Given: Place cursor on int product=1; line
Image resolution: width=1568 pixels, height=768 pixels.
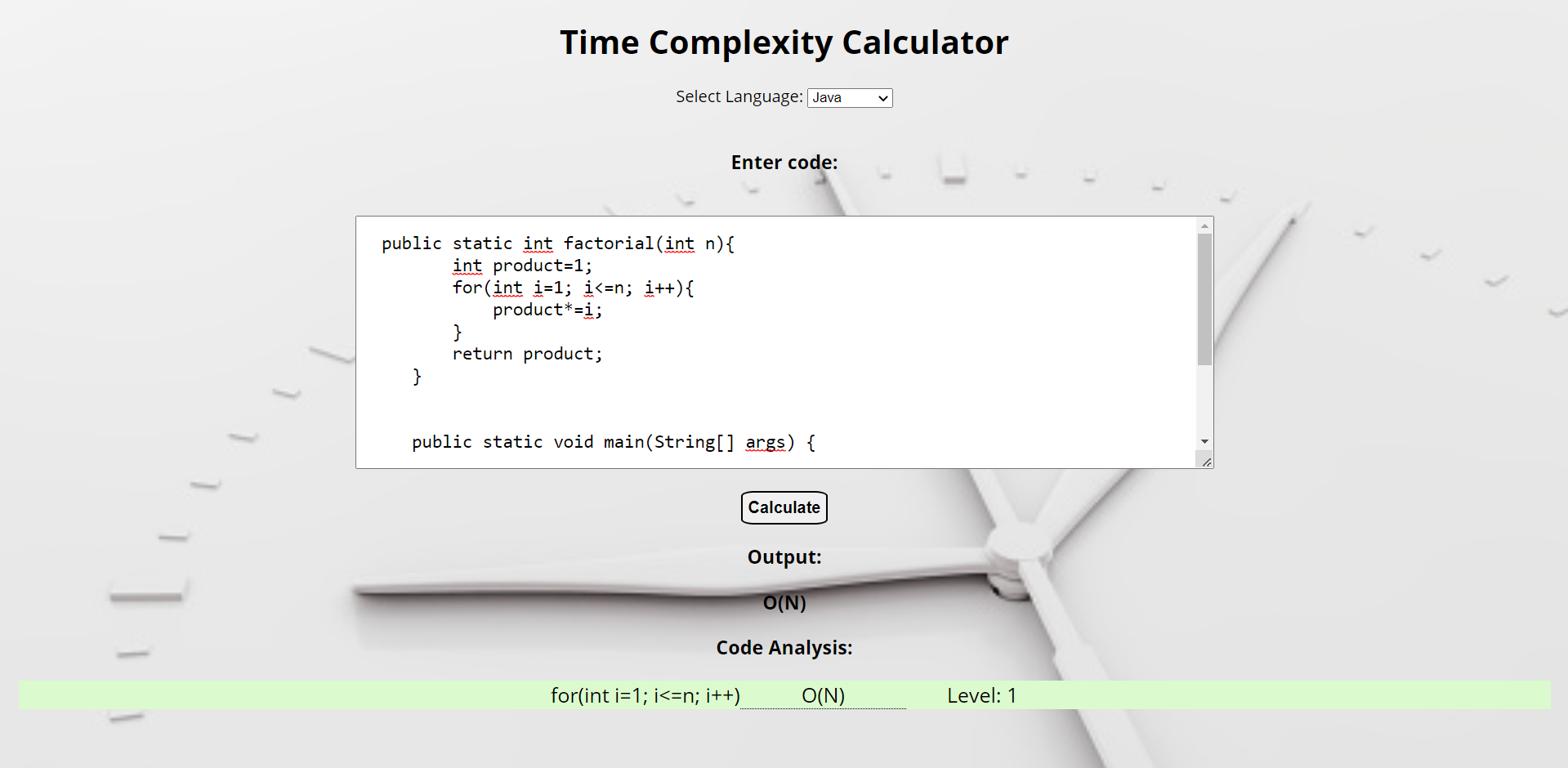Looking at the screenshot, I should pos(522,266).
